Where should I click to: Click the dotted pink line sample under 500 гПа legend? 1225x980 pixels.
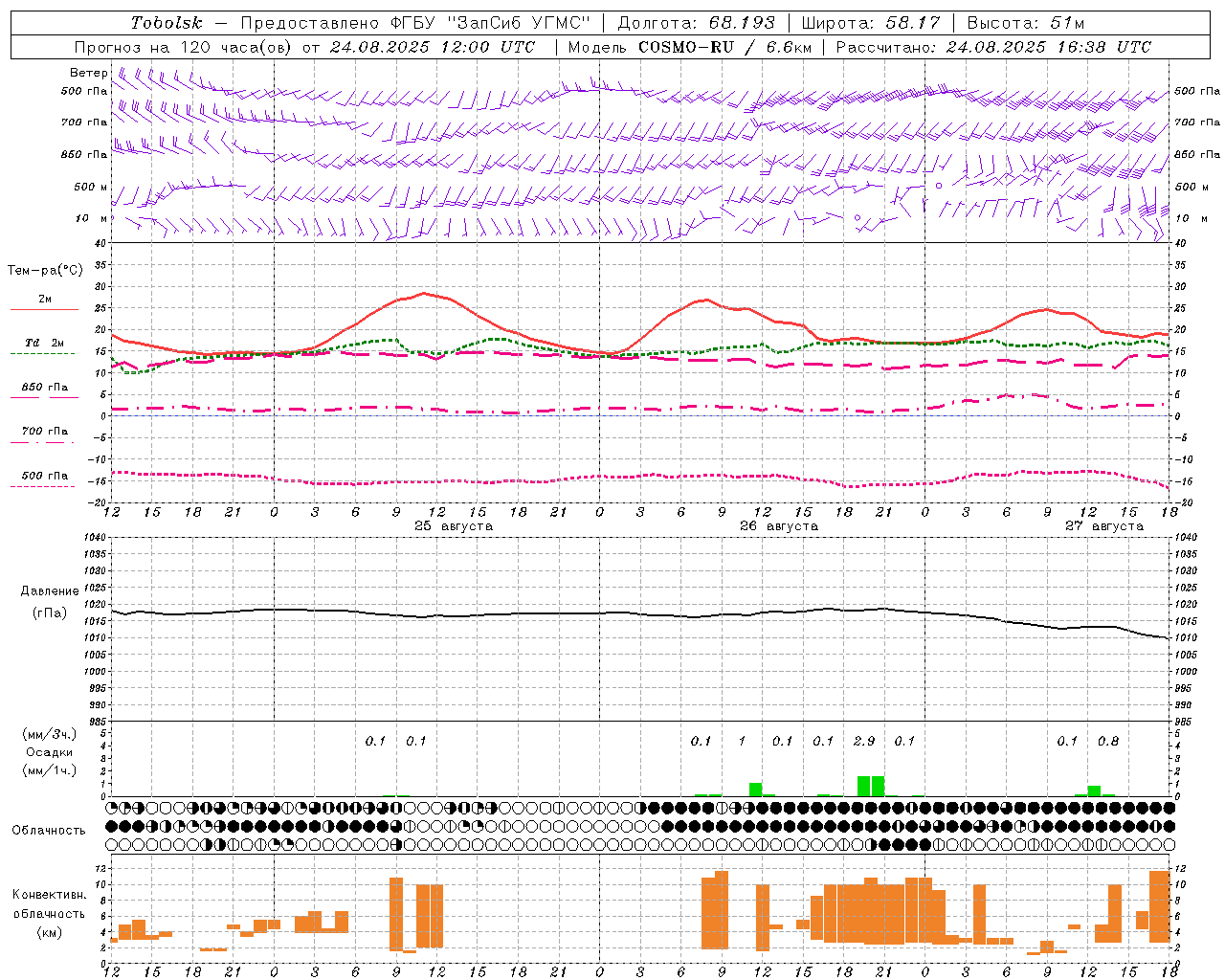42,487
